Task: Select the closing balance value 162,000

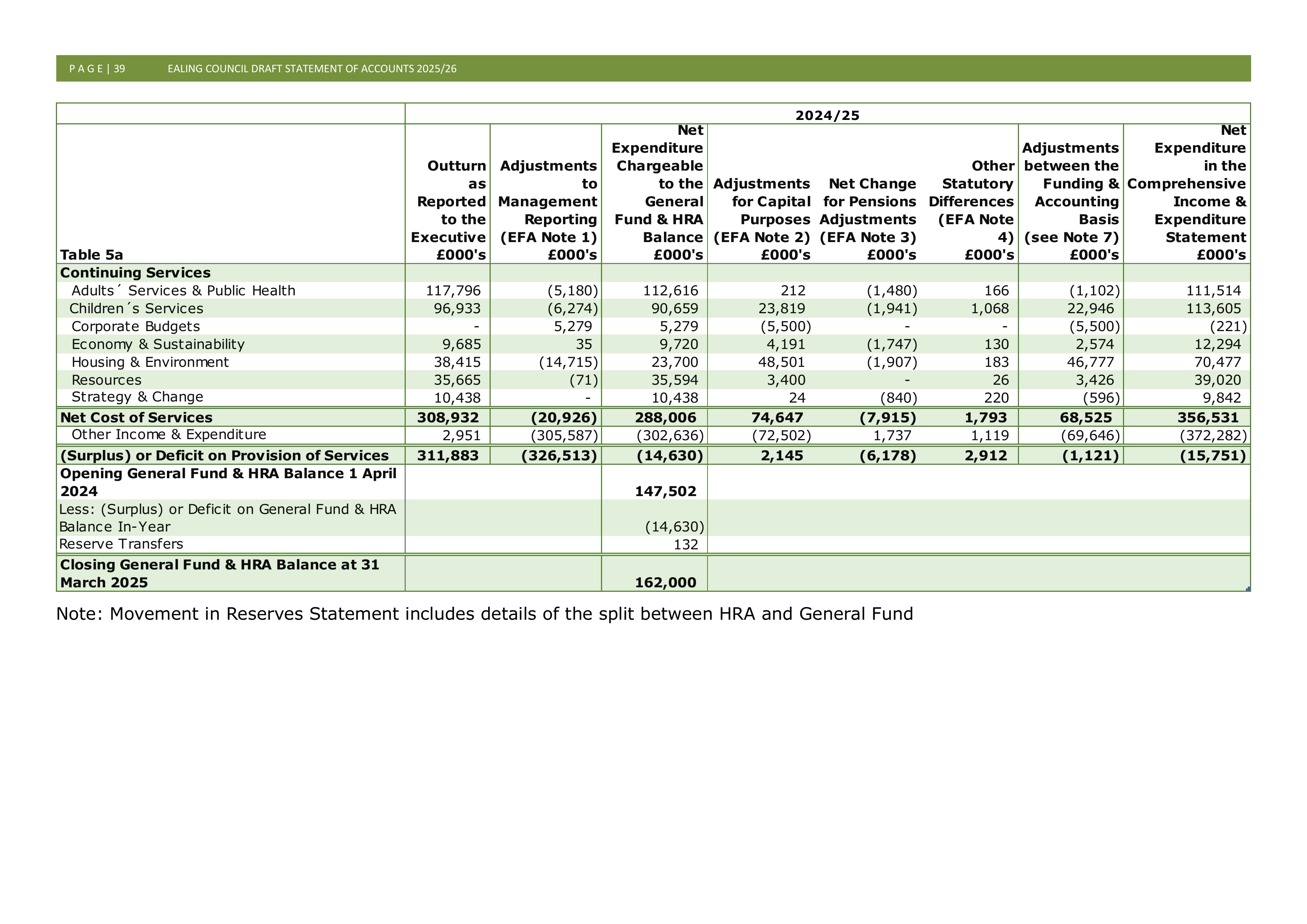Action: (x=665, y=582)
